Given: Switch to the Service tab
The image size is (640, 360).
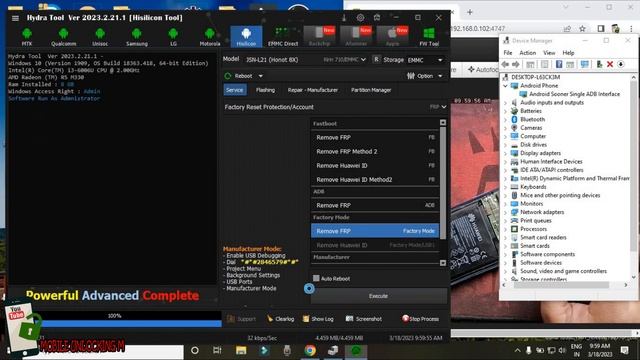Looking at the screenshot, I should pyautogui.click(x=235, y=90).
